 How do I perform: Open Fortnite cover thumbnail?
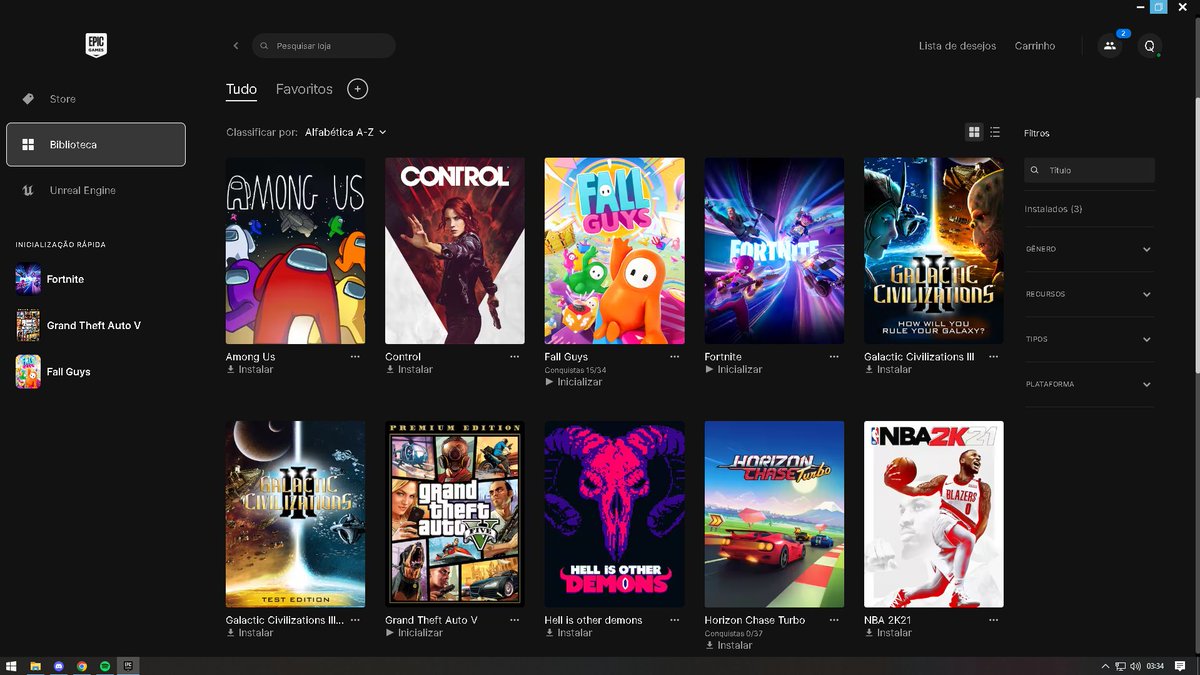[774, 251]
